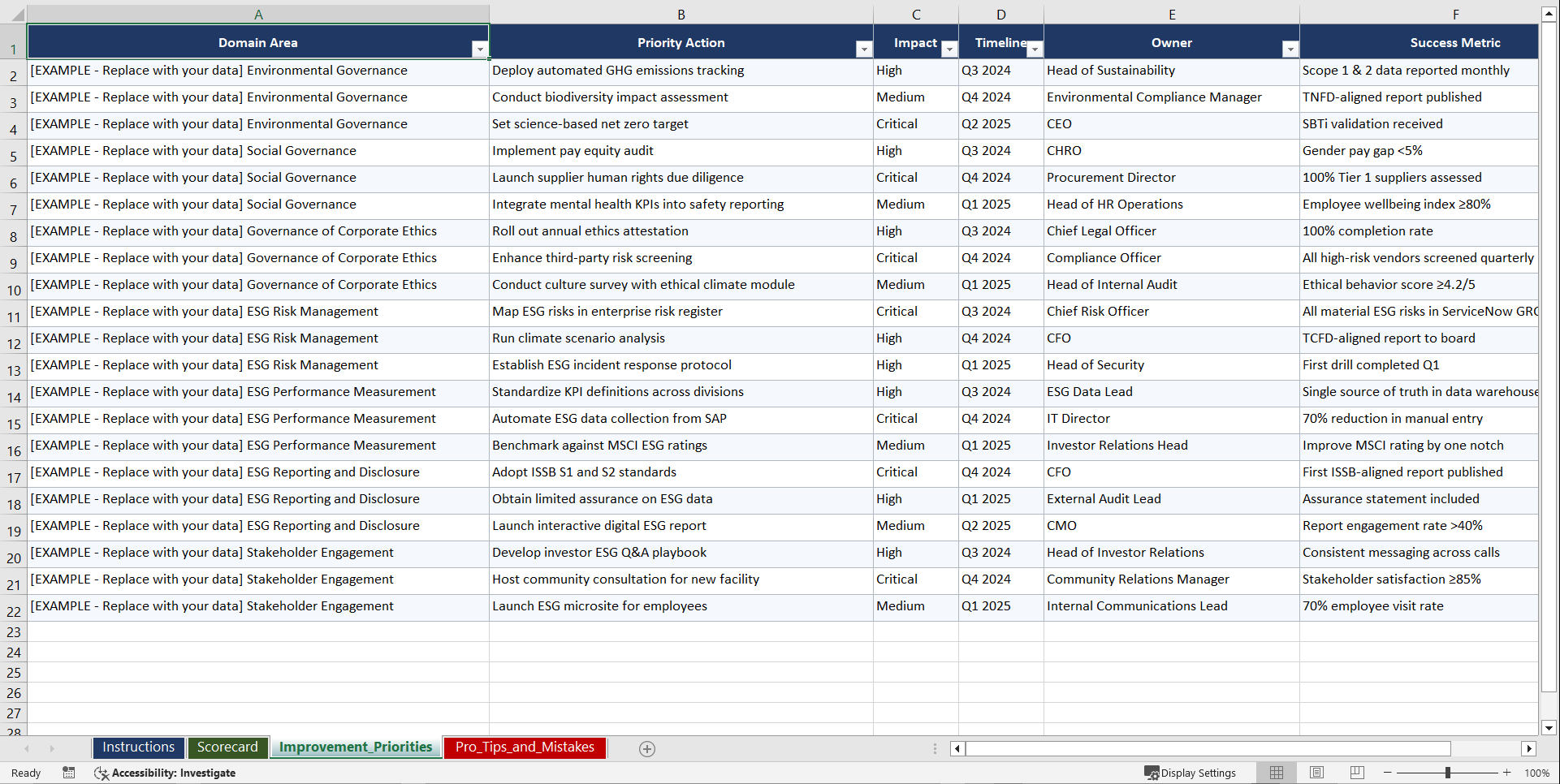
Task: Open the Timeline column filter dropdown
Action: pos(1035,50)
